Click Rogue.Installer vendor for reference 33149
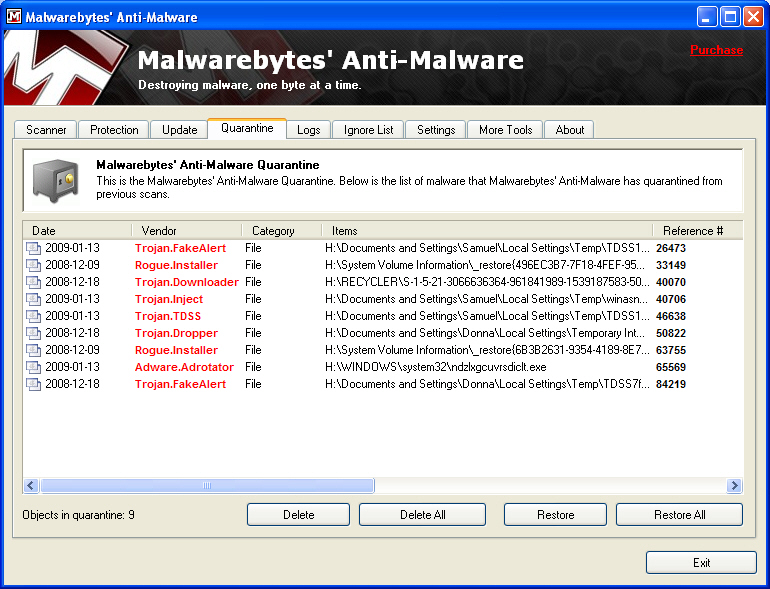The image size is (770, 589). pyautogui.click(x=176, y=265)
